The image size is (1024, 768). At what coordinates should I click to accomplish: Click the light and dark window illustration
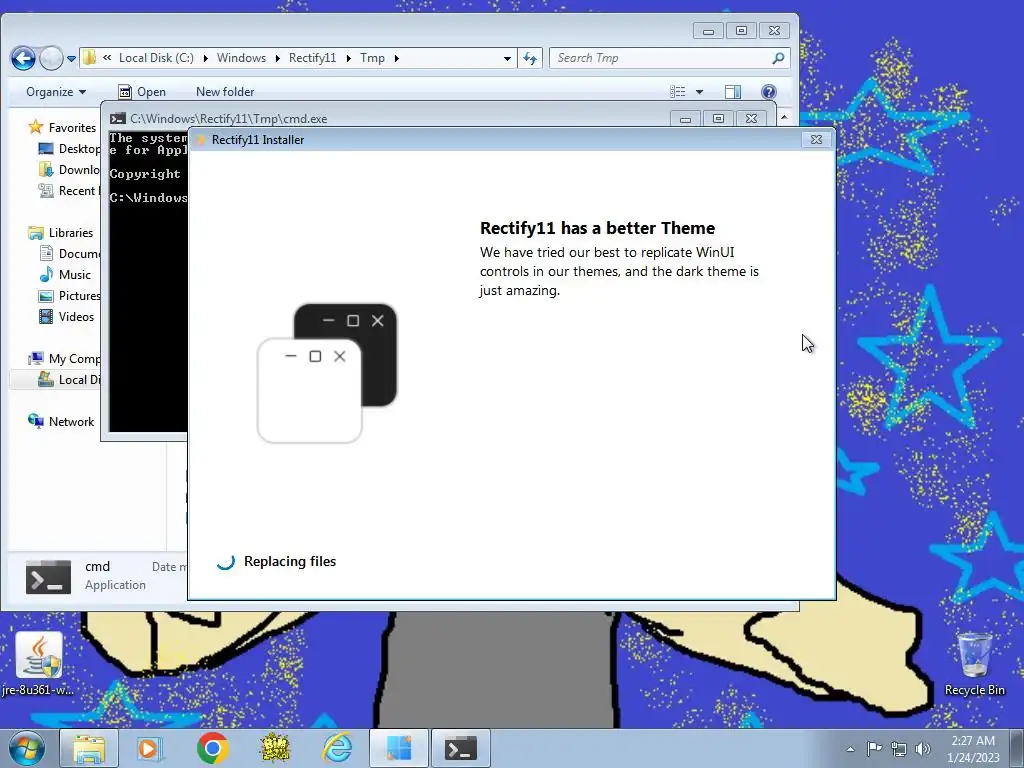(x=327, y=373)
